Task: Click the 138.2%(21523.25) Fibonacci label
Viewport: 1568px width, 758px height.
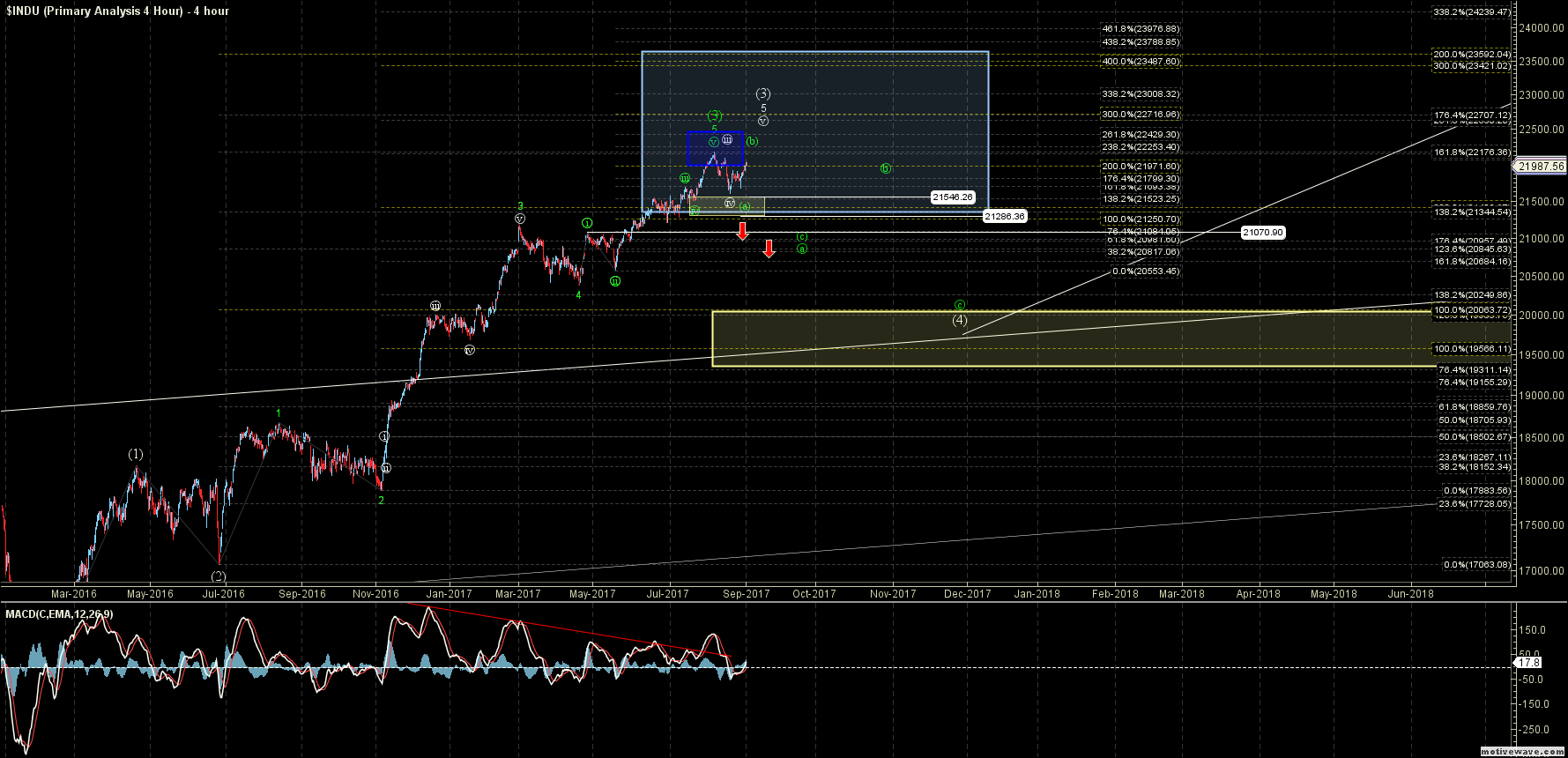Action: 1141,199
